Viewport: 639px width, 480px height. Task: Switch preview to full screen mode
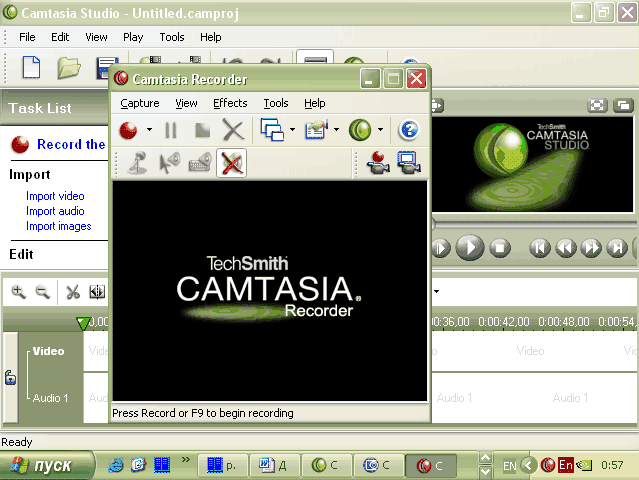597,106
